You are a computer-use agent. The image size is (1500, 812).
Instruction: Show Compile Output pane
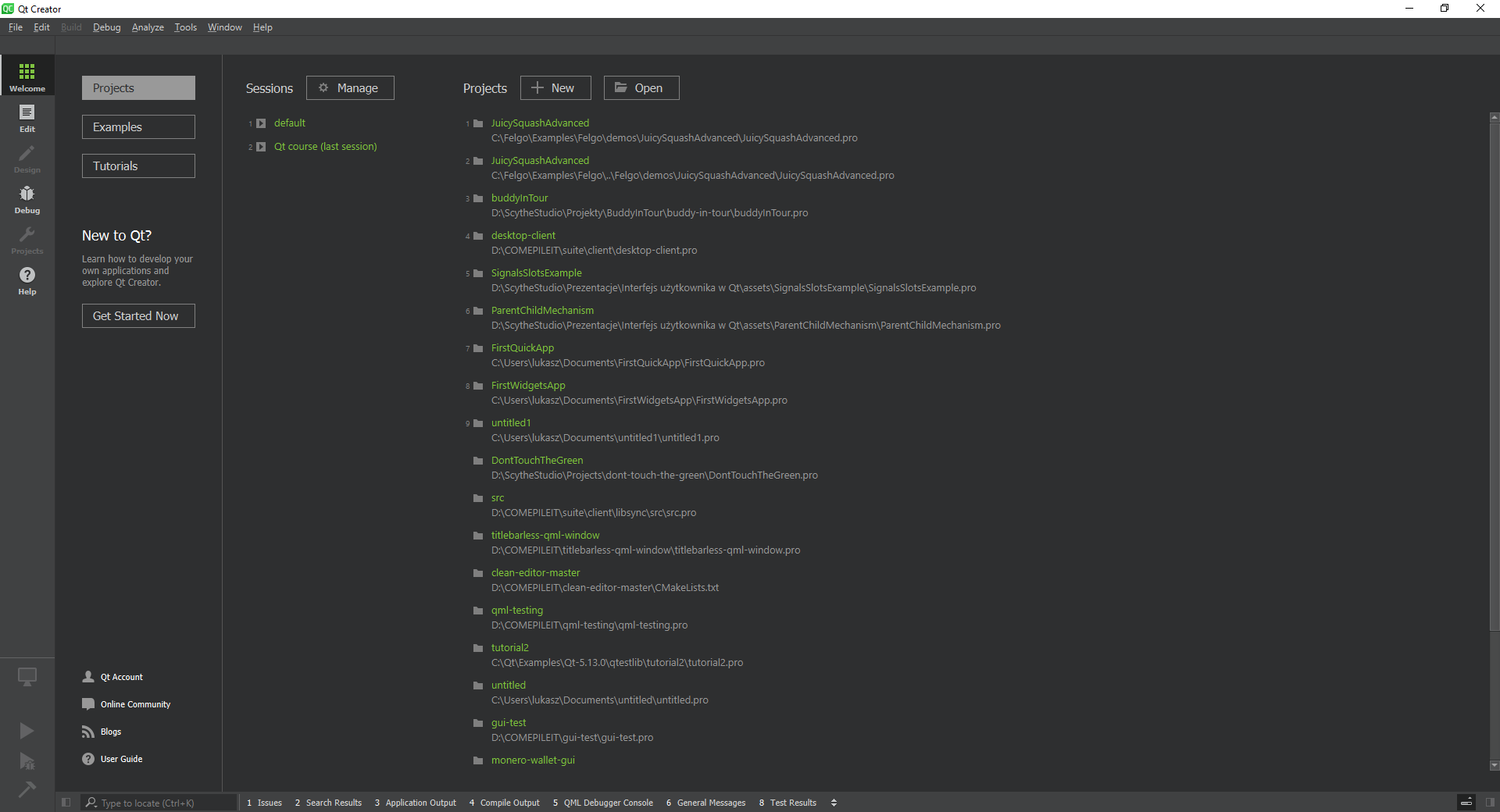pyautogui.click(x=505, y=803)
